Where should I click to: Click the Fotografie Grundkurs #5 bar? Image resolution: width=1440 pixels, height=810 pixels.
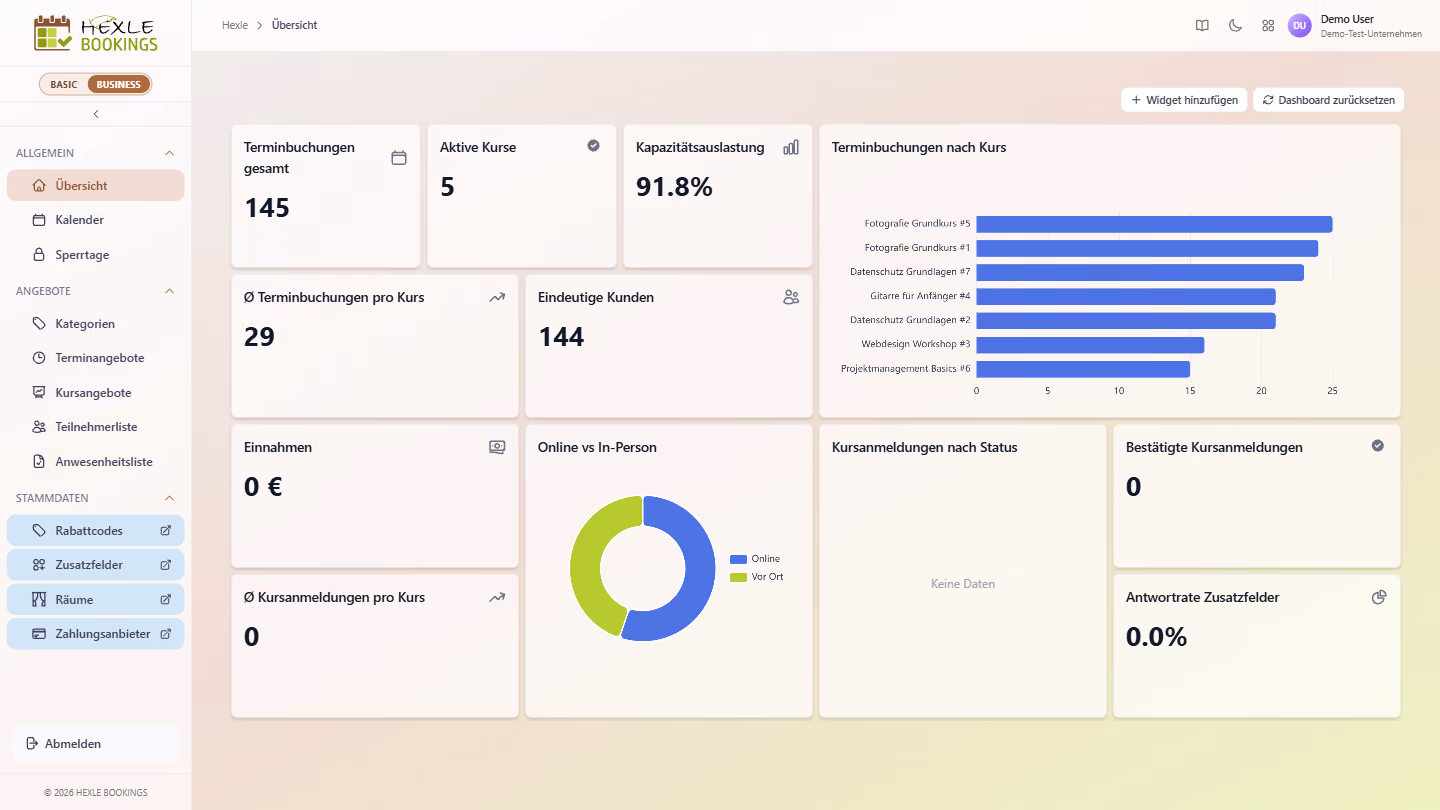pos(1154,224)
